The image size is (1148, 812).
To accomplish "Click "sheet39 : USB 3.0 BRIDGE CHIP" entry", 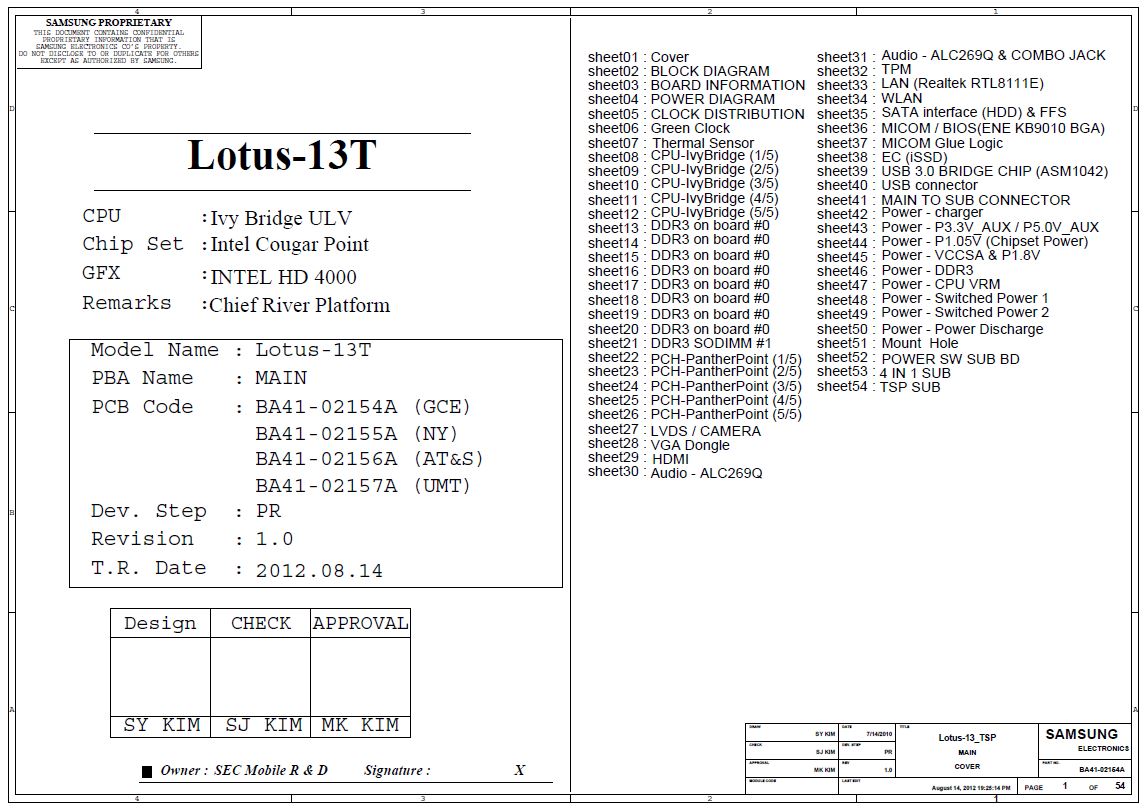I will [963, 171].
